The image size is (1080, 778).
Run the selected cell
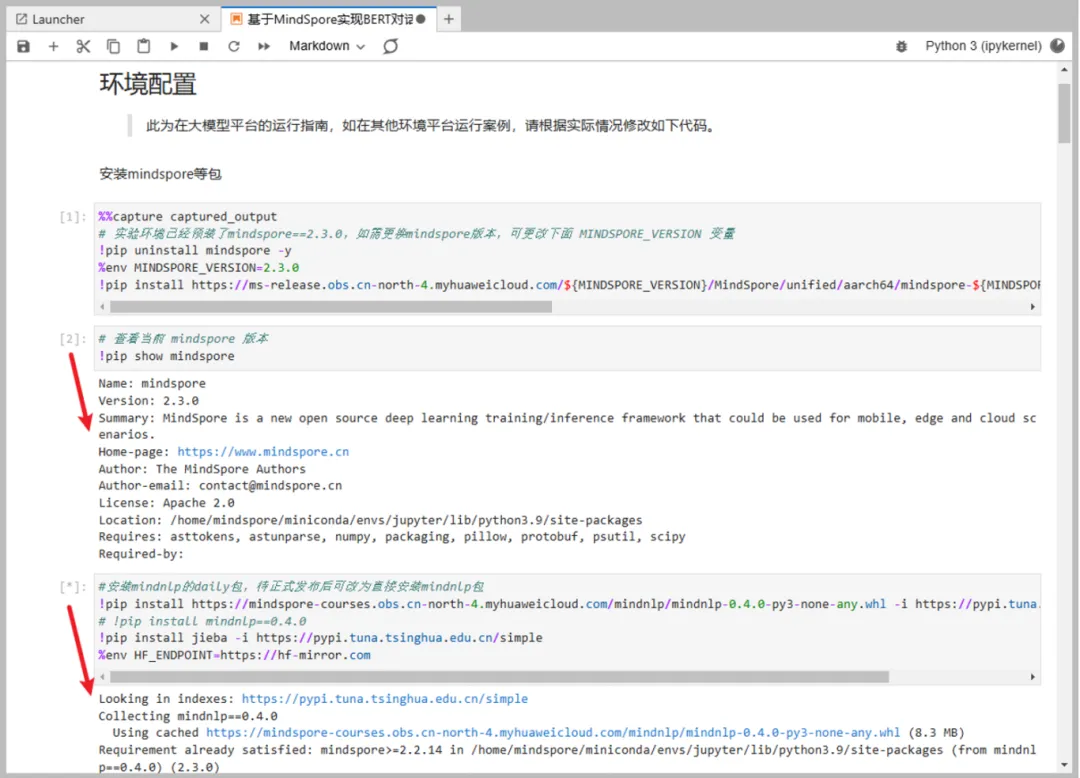[174, 46]
